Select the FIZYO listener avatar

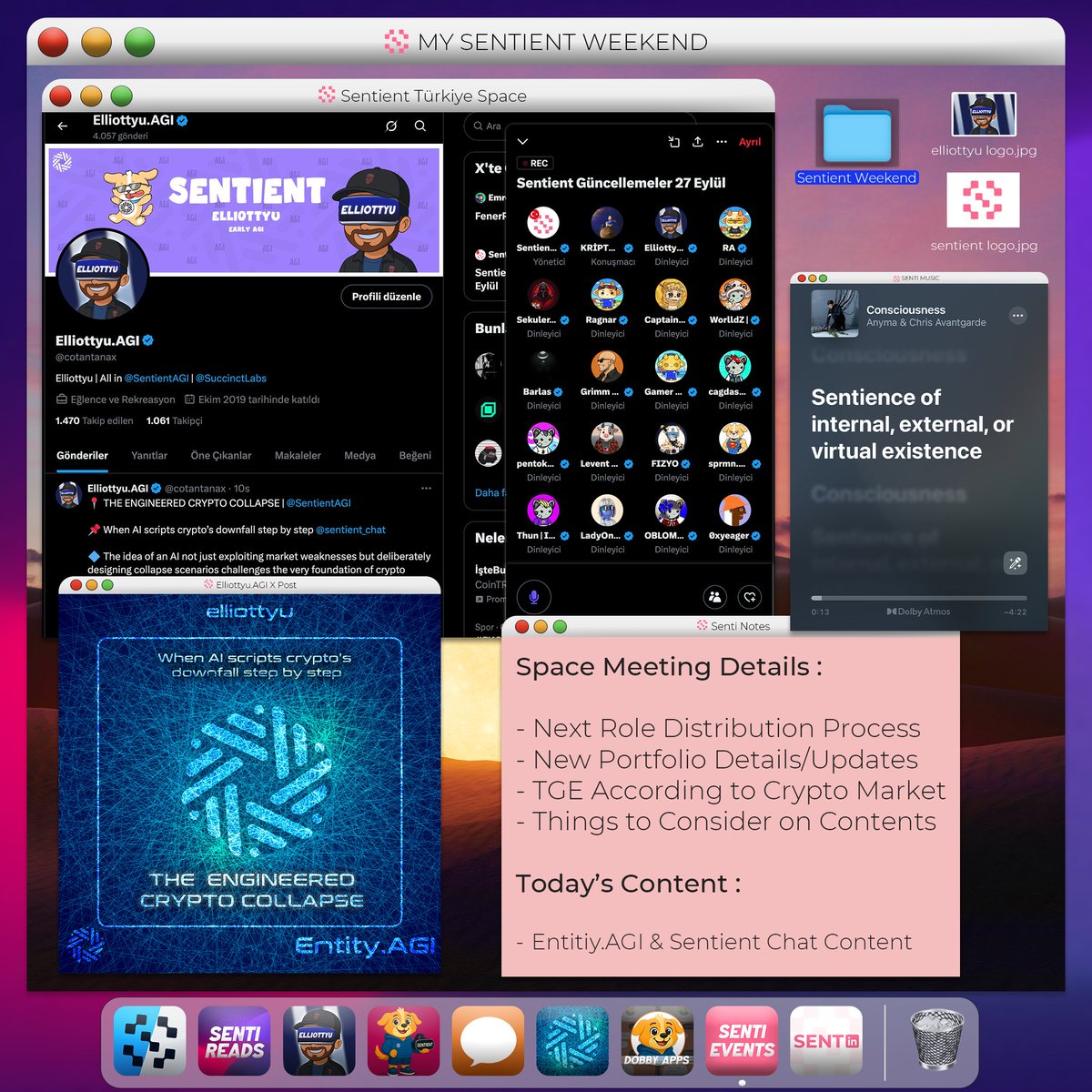tap(671, 438)
